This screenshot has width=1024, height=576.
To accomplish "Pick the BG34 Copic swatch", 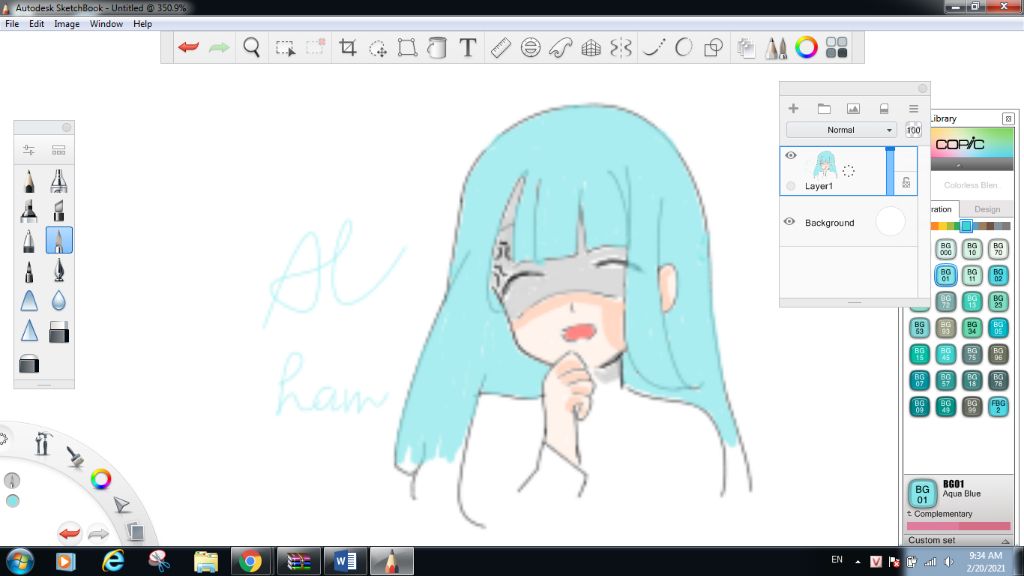I will (972, 327).
